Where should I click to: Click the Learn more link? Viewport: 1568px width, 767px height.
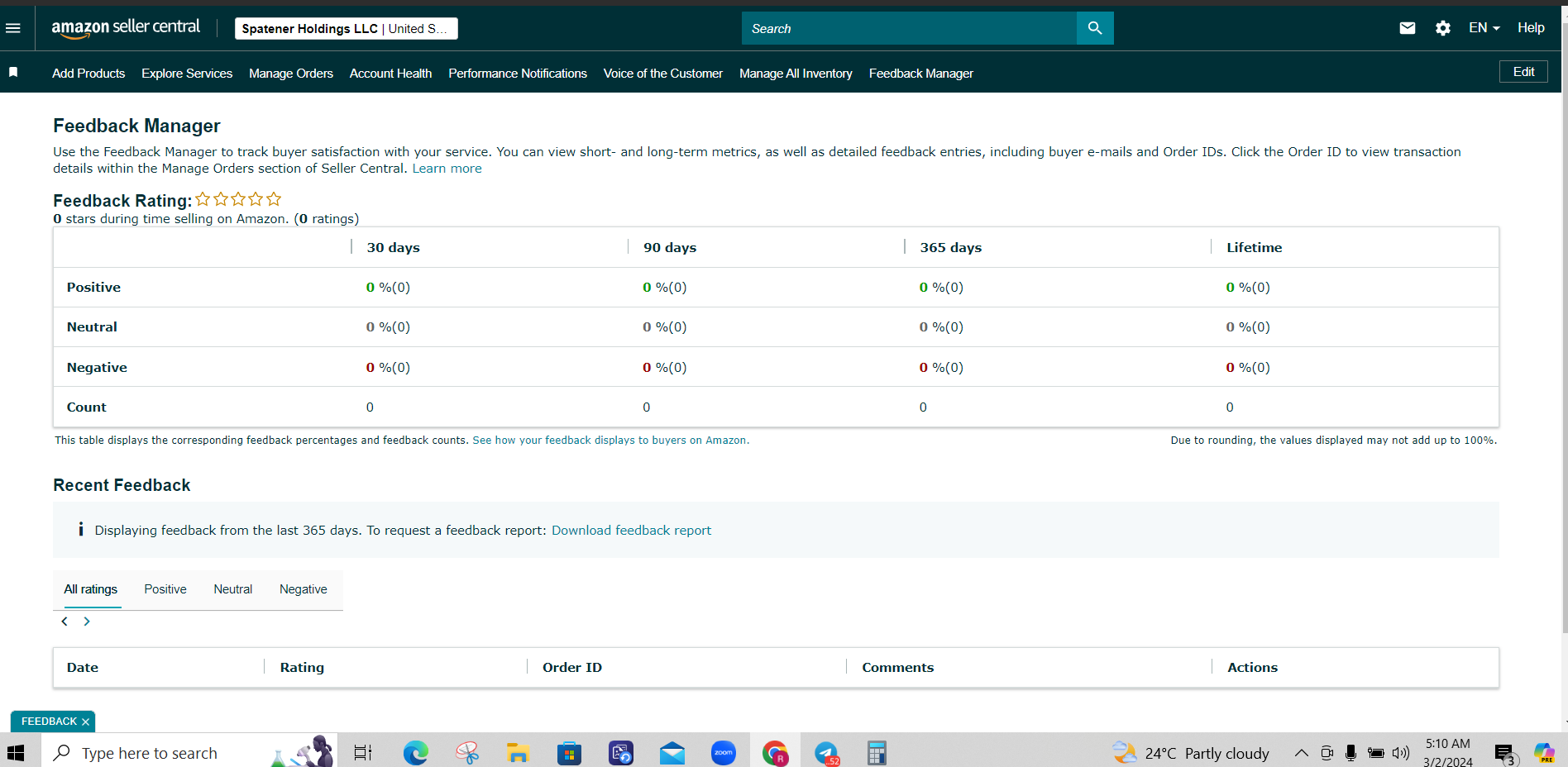pos(447,169)
